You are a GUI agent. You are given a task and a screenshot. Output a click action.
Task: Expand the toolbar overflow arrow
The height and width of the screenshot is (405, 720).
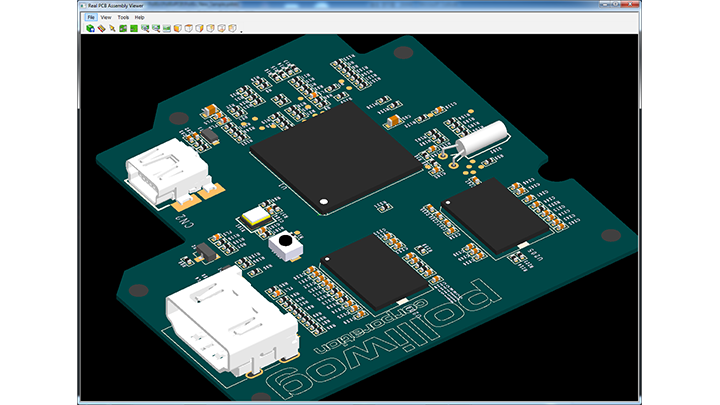[x=241, y=31]
